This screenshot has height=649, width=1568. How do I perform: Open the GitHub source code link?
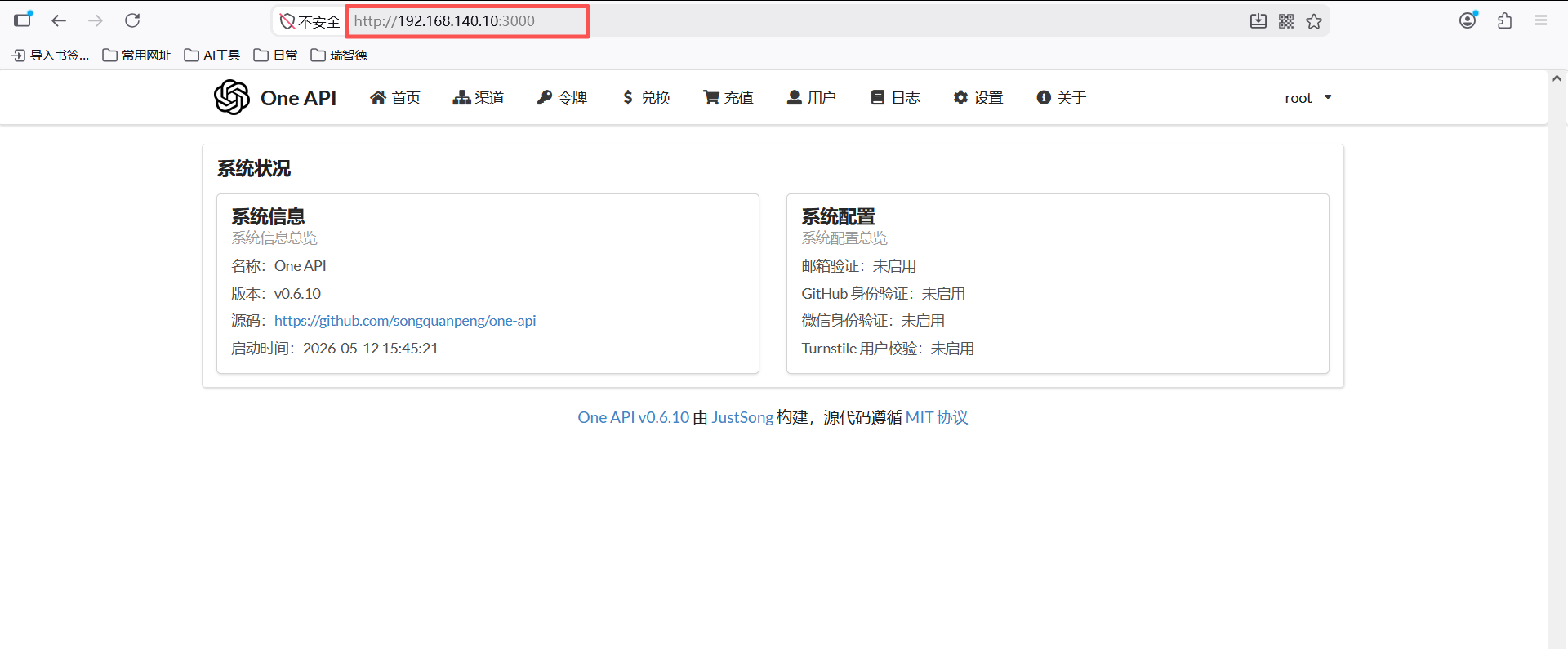pyautogui.click(x=405, y=321)
